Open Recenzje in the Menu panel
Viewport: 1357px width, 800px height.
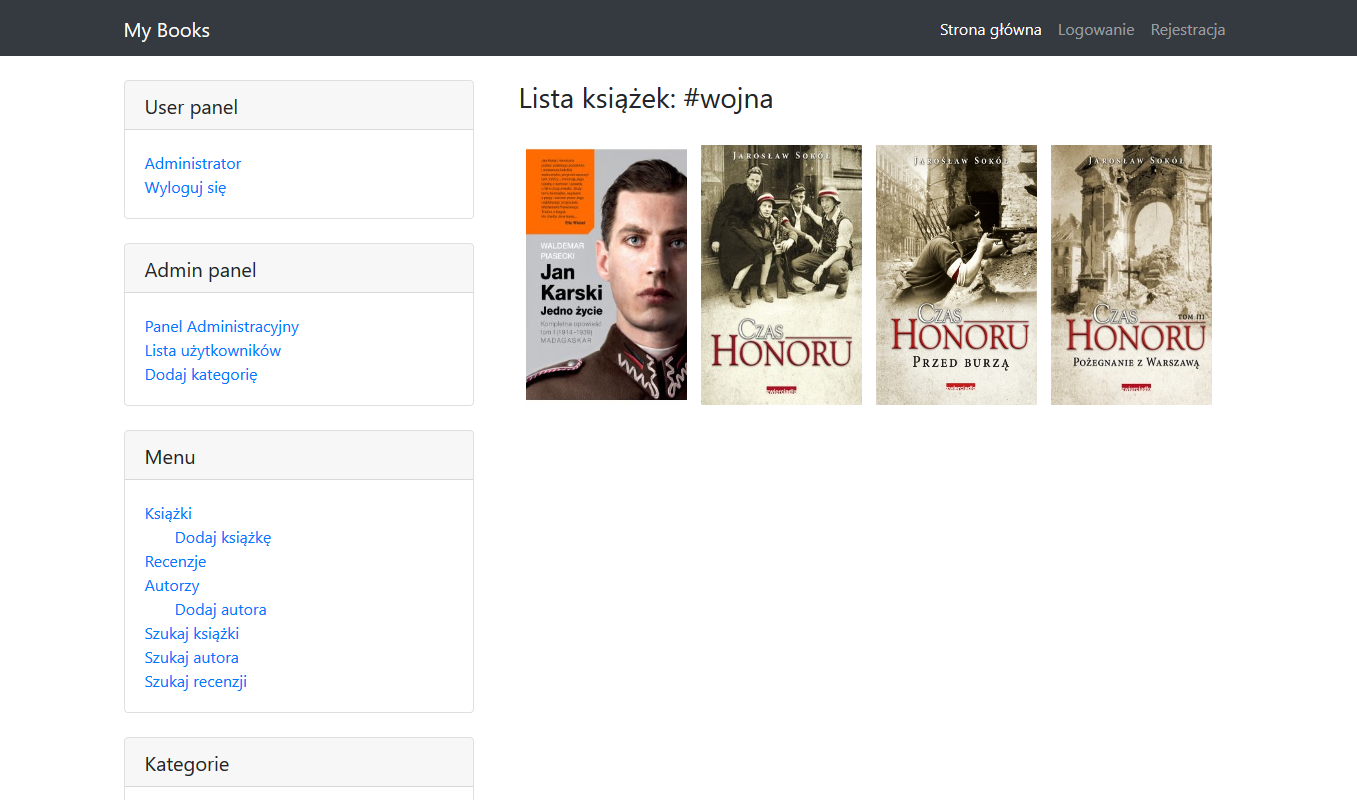point(175,561)
